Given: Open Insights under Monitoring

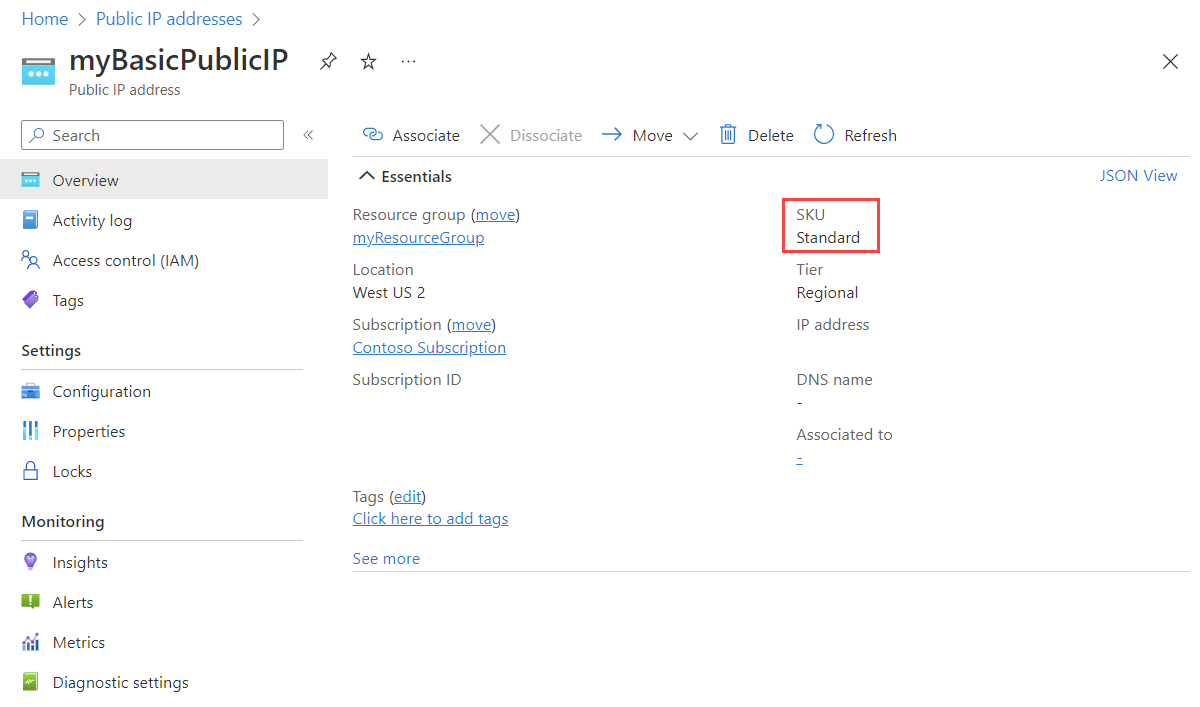Looking at the screenshot, I should tap(78, 562).
